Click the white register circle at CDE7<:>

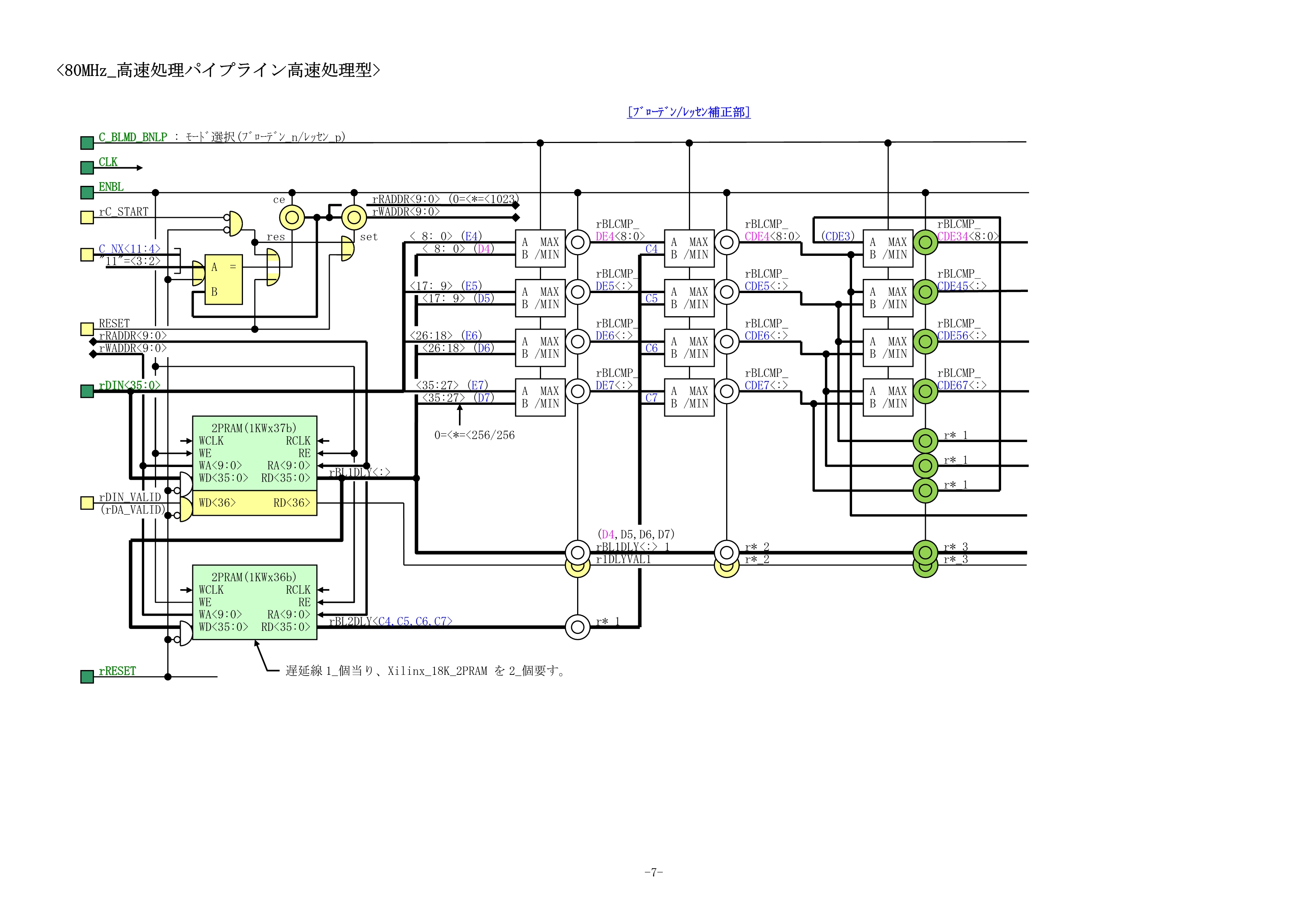pos(727,391)
